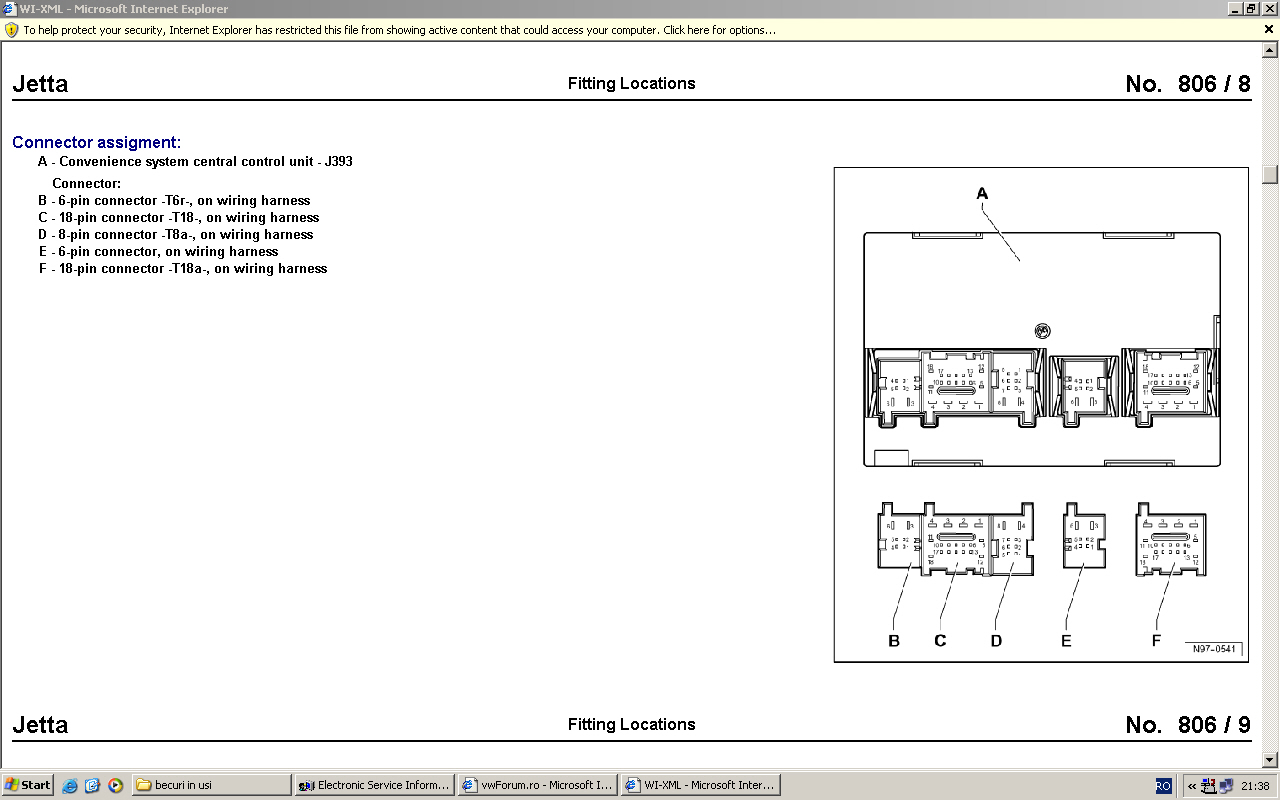Switch to 'becuri in usi' folder window
Screen dimensions: 1280x800
pos(211,785)
